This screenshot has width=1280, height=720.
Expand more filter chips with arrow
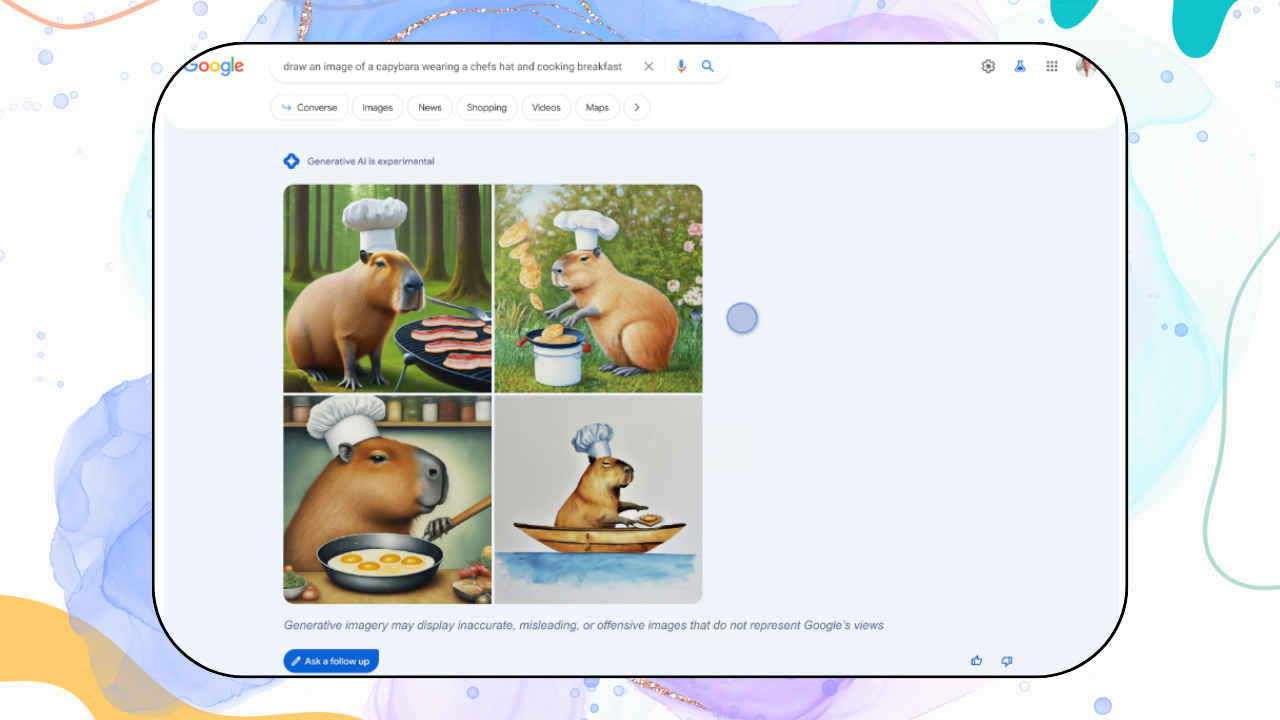pyautogui.click(x=637, y=107)
